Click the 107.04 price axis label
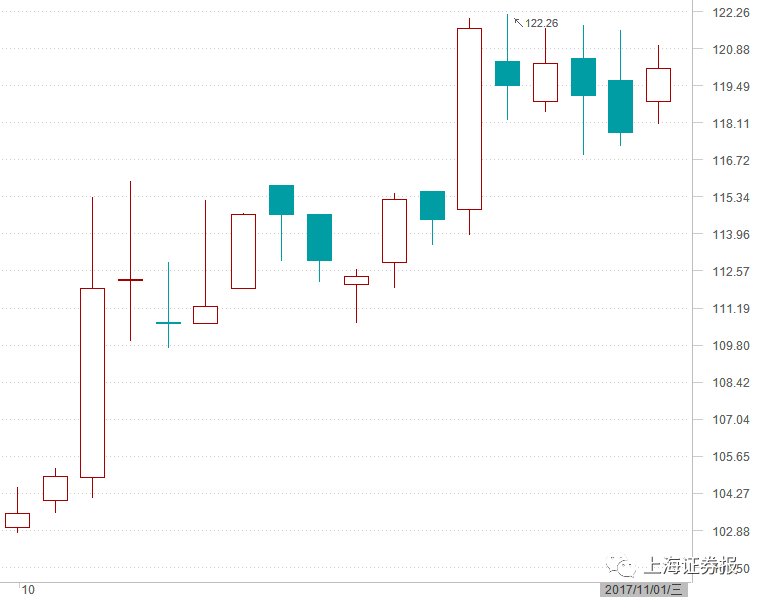 point(730,420)
